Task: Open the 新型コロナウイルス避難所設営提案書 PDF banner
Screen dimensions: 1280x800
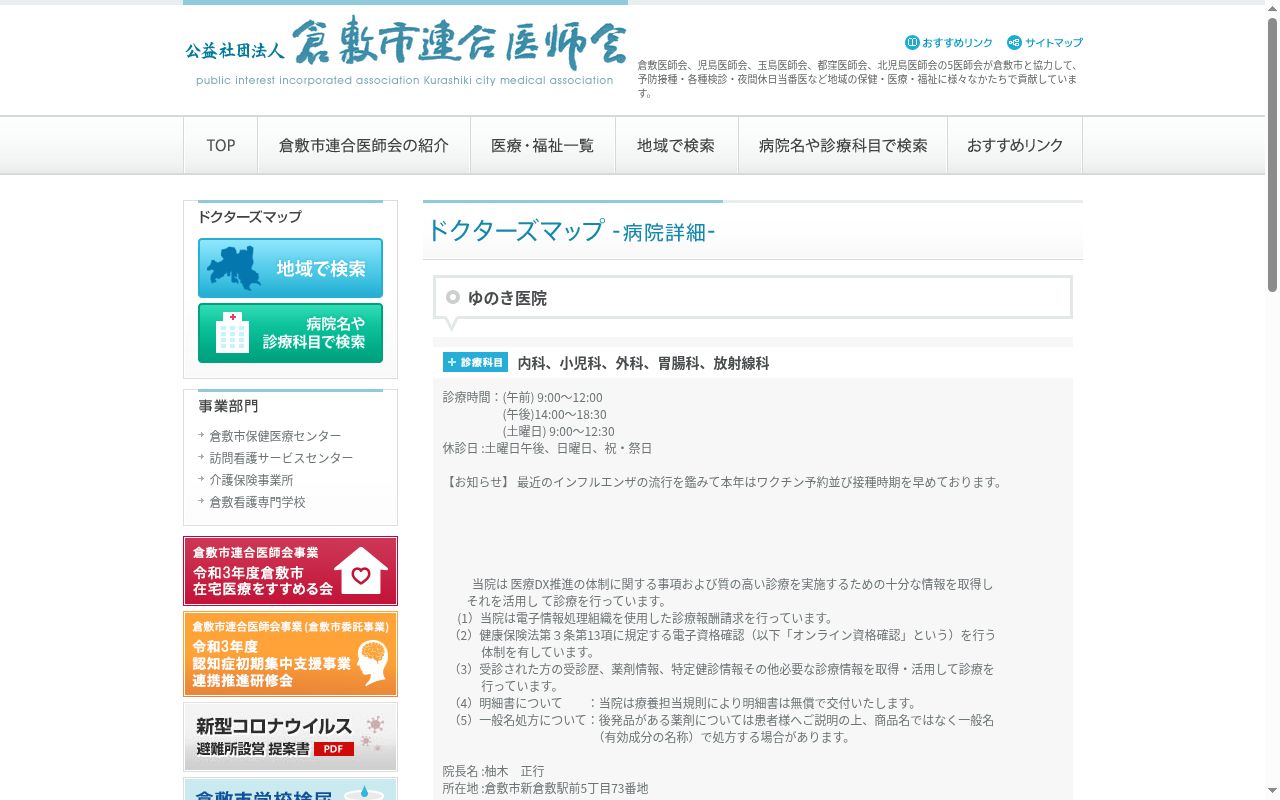Action: pos(290,737)
